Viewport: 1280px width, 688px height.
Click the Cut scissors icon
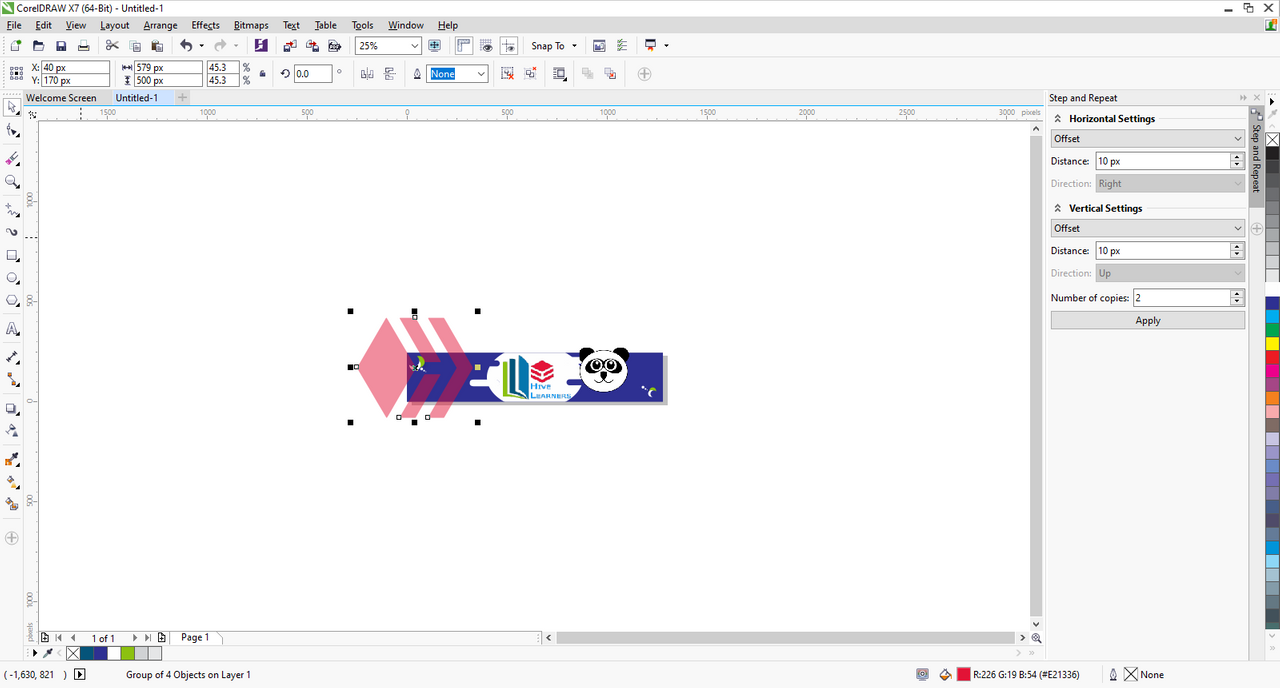(x=112, y=46)
